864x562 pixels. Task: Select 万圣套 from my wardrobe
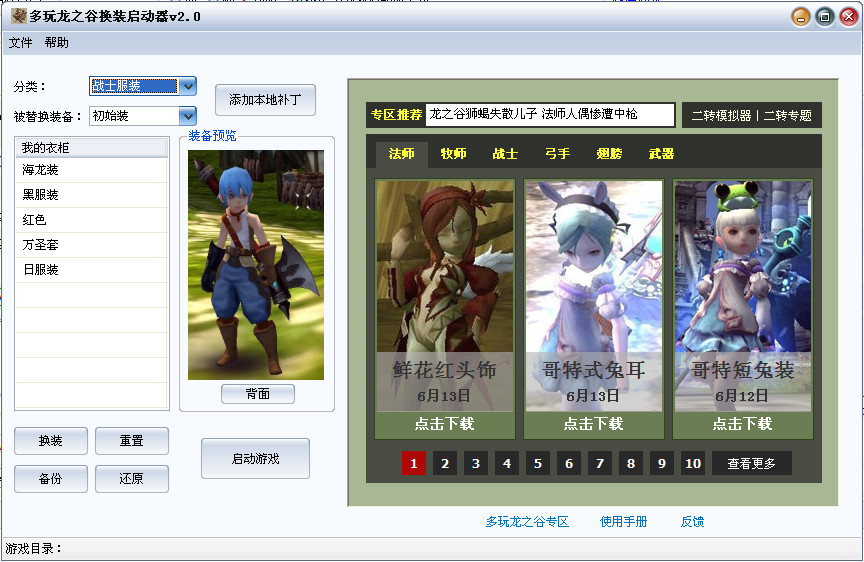point(41,245)
